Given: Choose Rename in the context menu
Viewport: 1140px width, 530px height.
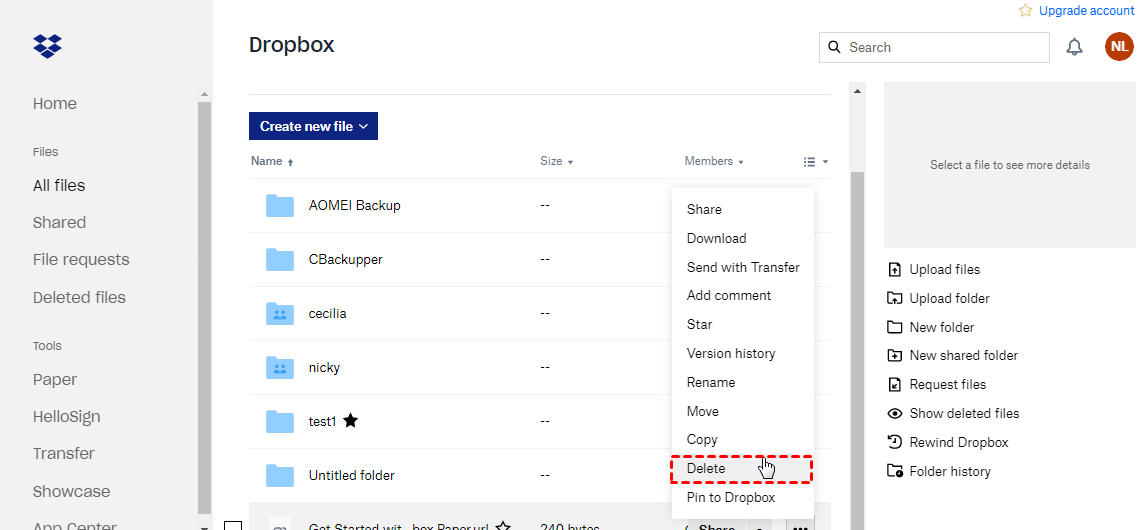Looking at the screenshot, I should pos(710,382).
